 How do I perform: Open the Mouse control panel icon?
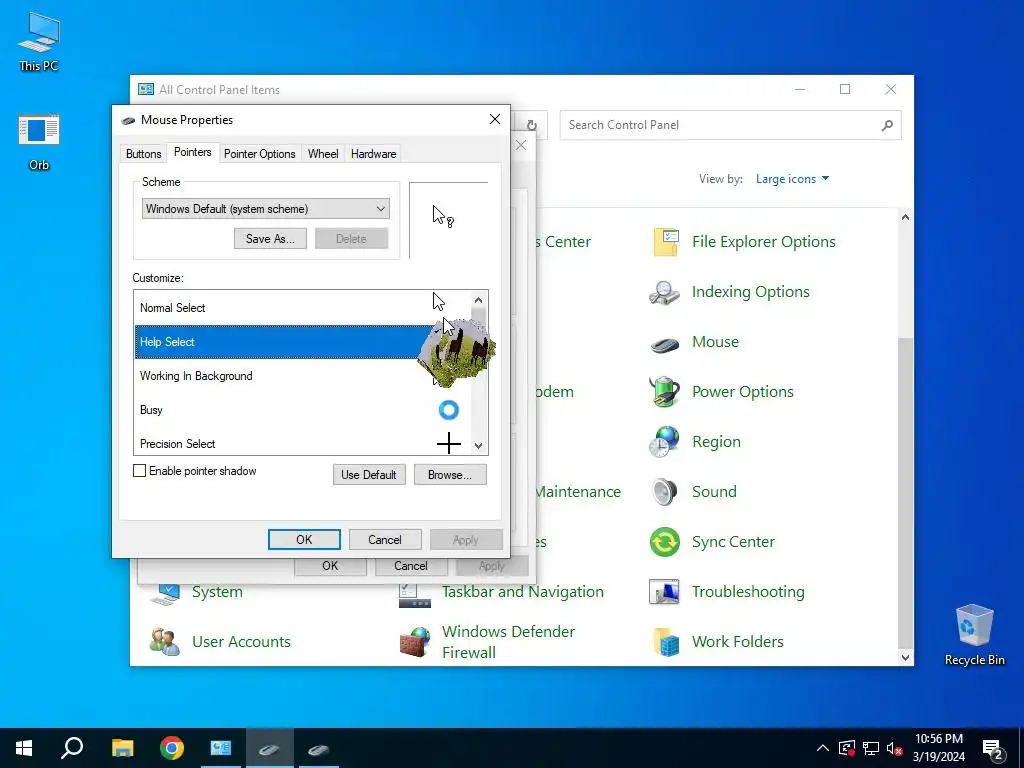point(665,343)
